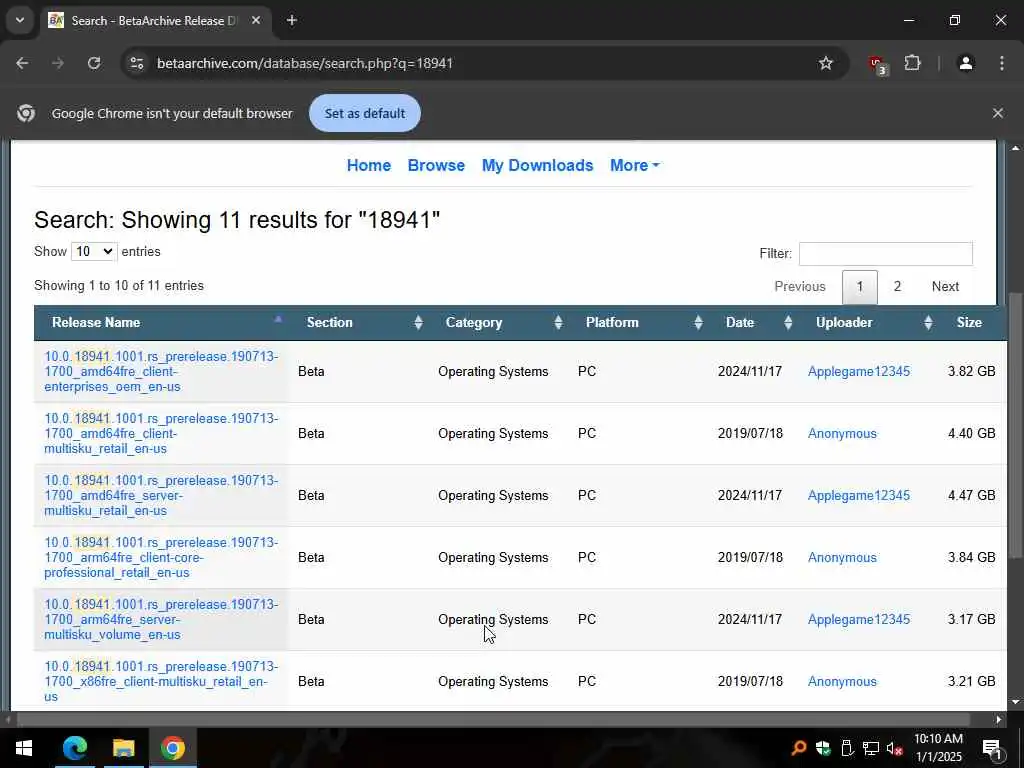
Task: Open the tab search chevron
Action: [20, 20]
